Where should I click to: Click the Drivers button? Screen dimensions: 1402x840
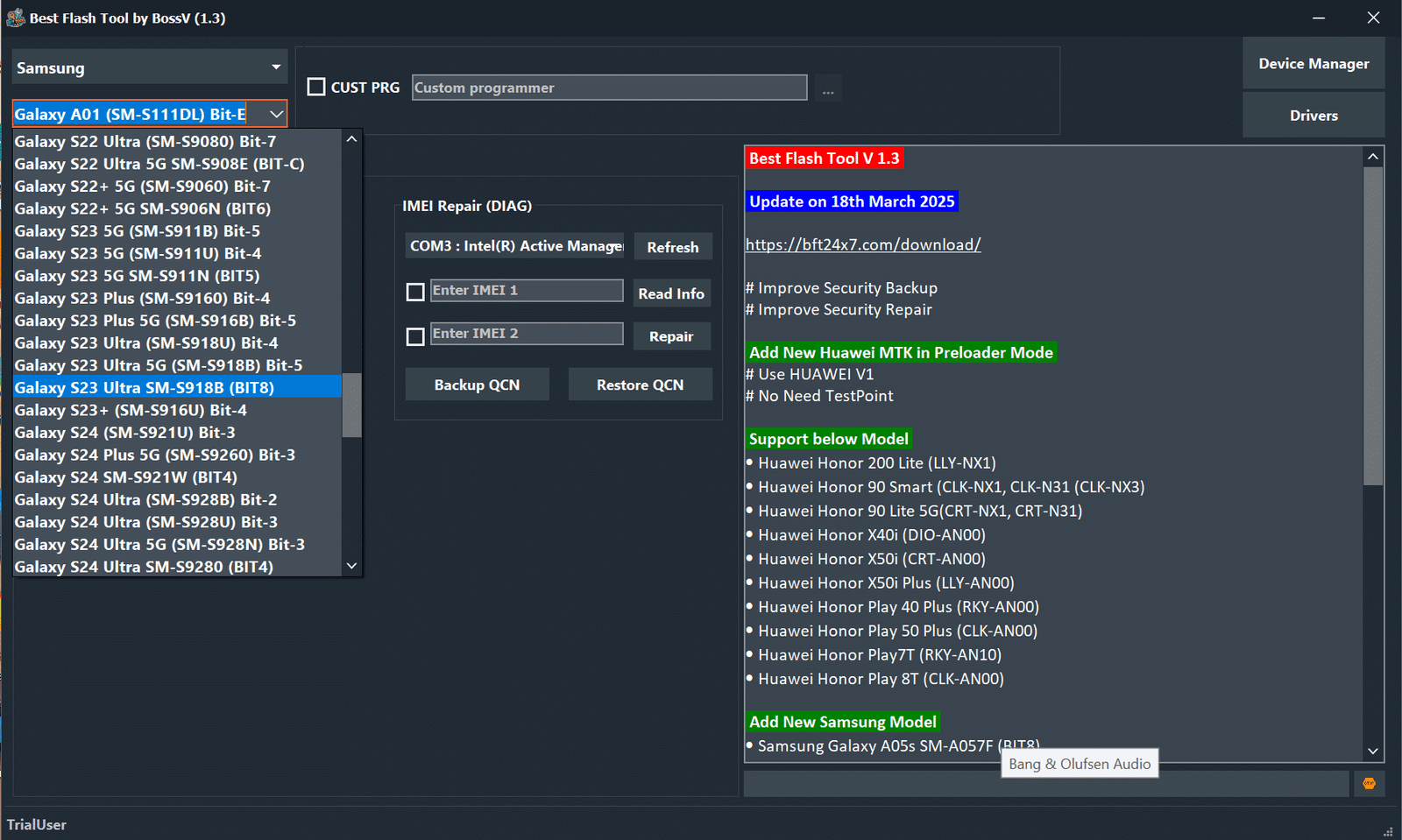click(x=1313, y=115)
